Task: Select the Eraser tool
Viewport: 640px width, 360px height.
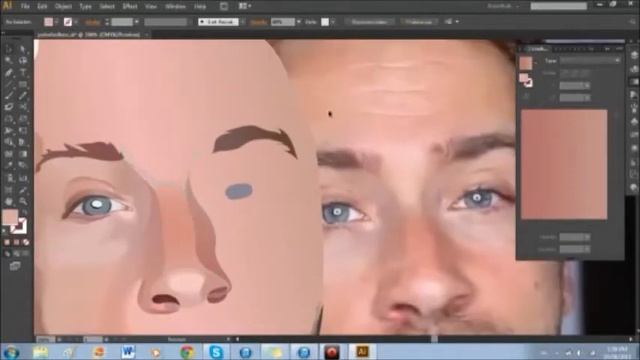Action: (x=23, y=107)
